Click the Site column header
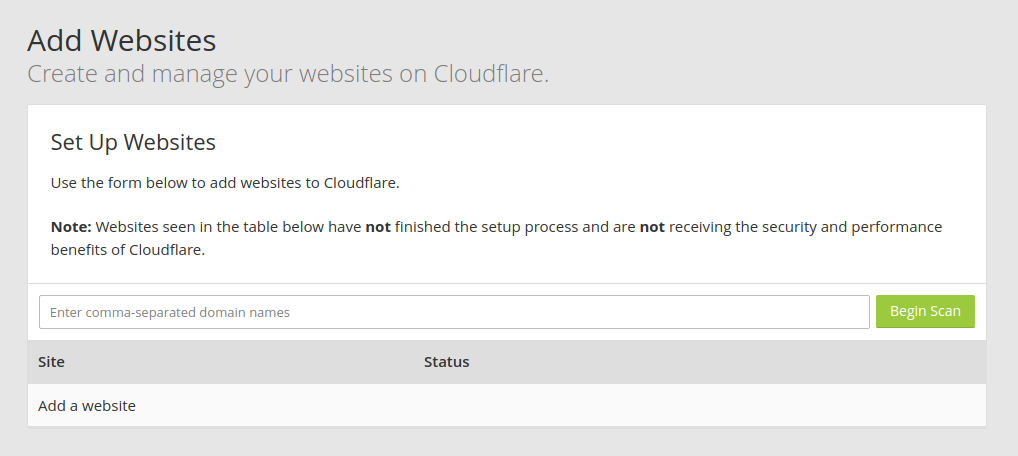This screenshot has width=1018, height=456. [51, 362]
